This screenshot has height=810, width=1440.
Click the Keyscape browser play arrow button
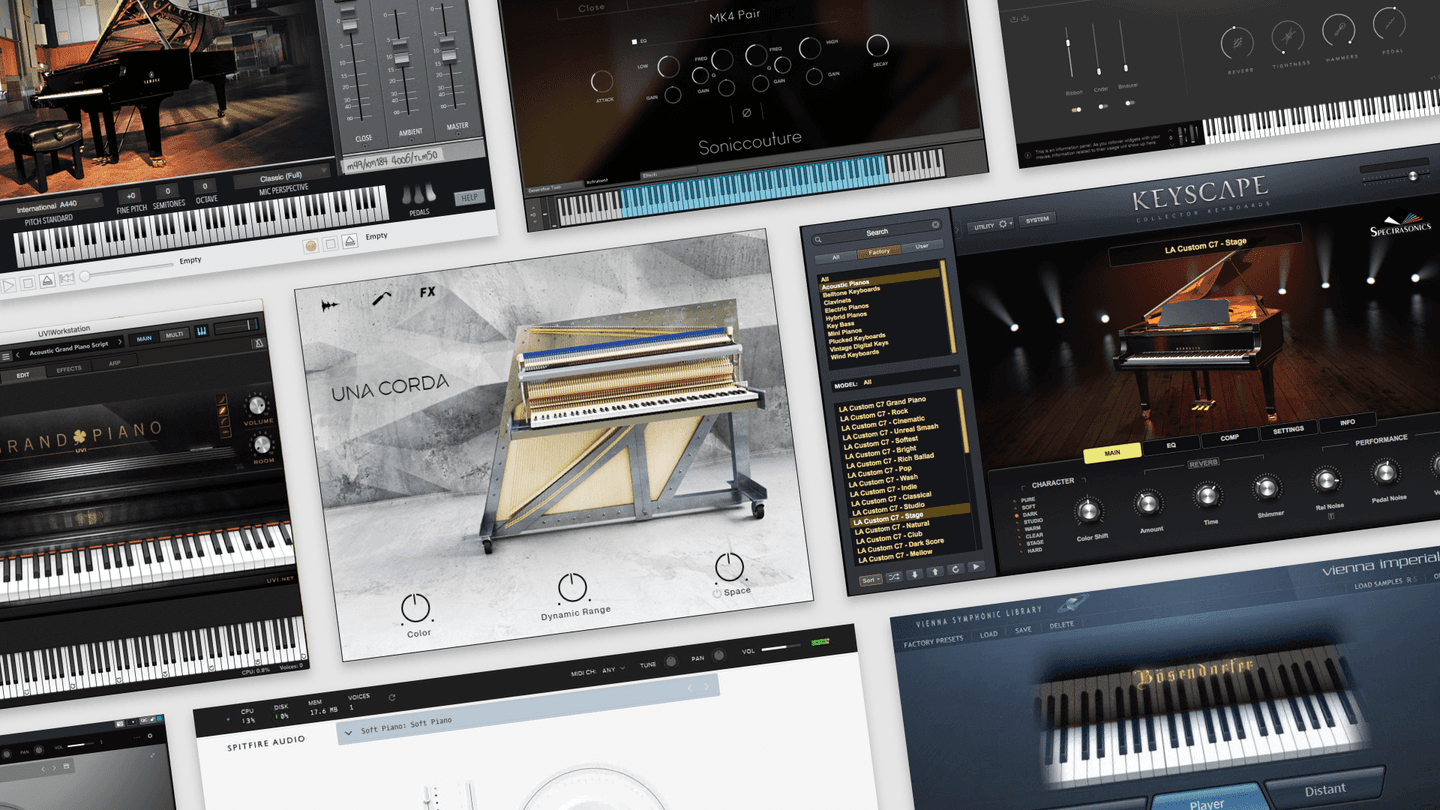(976, 567)
